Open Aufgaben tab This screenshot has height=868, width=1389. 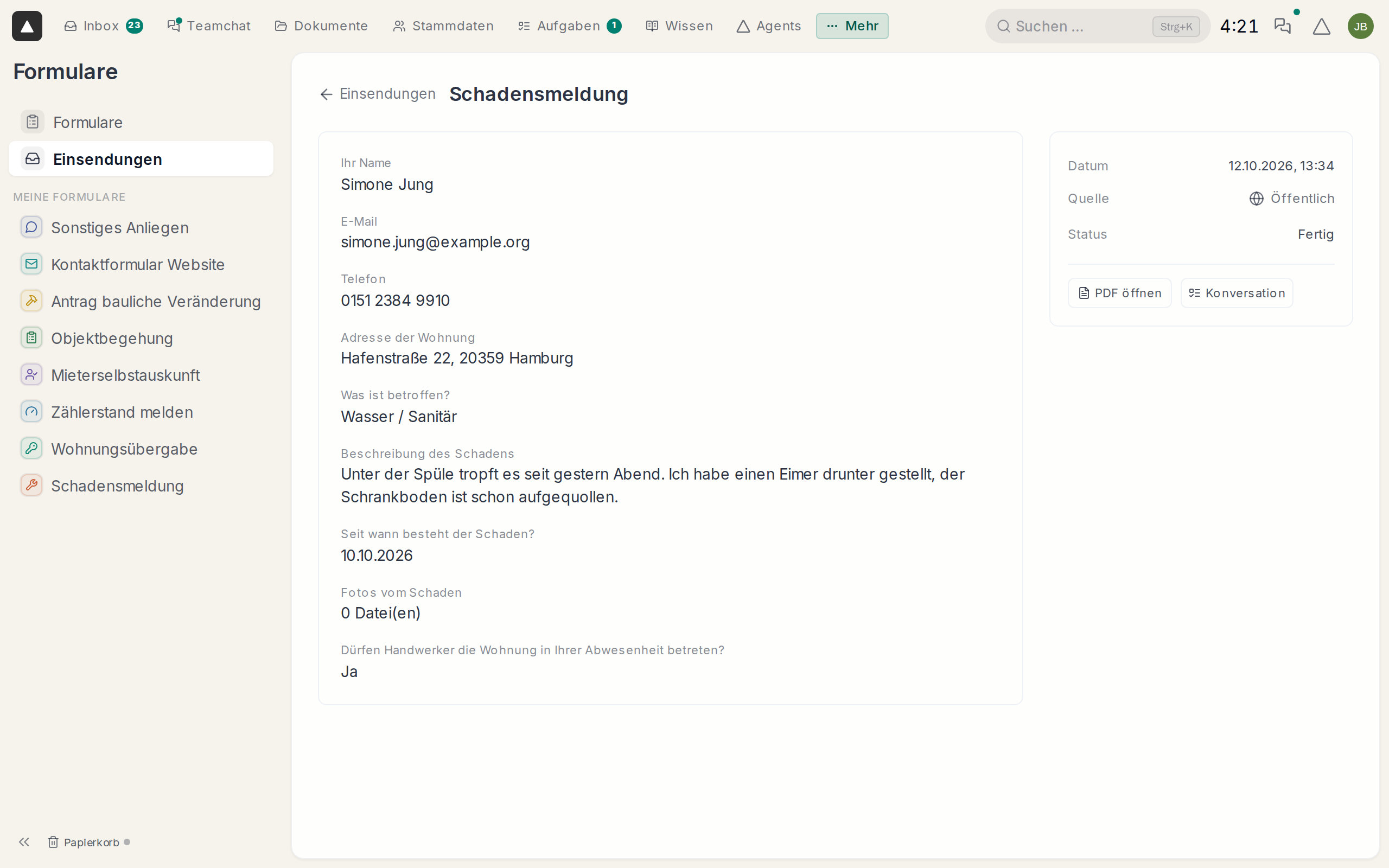[x=569, y=26]
